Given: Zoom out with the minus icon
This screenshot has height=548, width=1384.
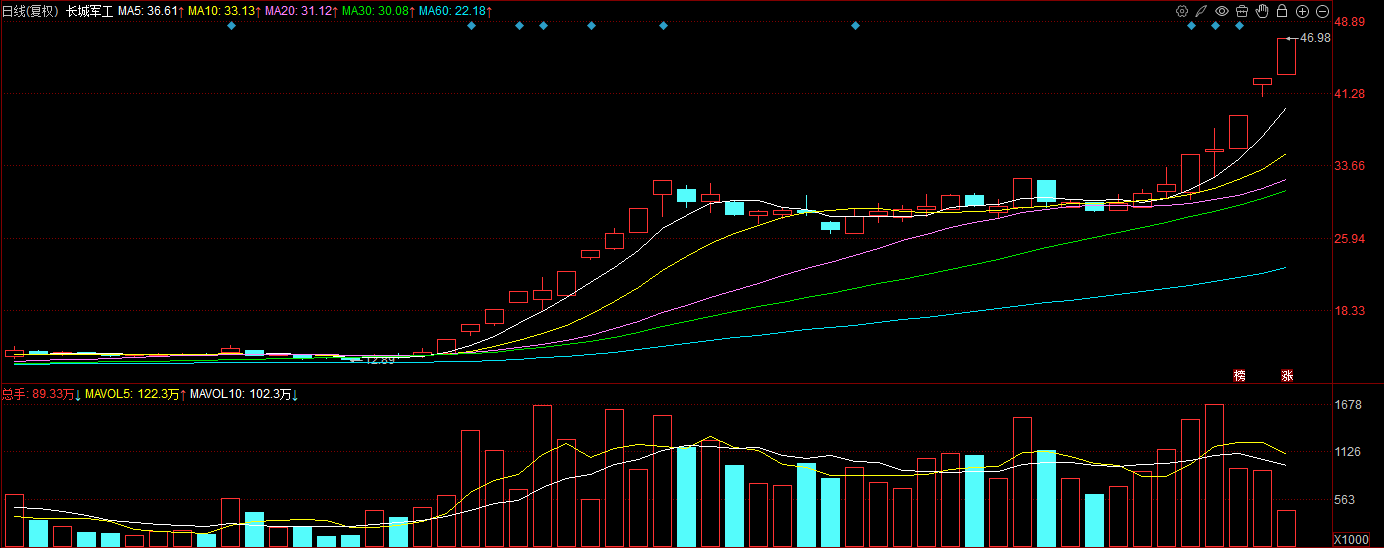Looking at the screenshot, I should point(1322,11).
